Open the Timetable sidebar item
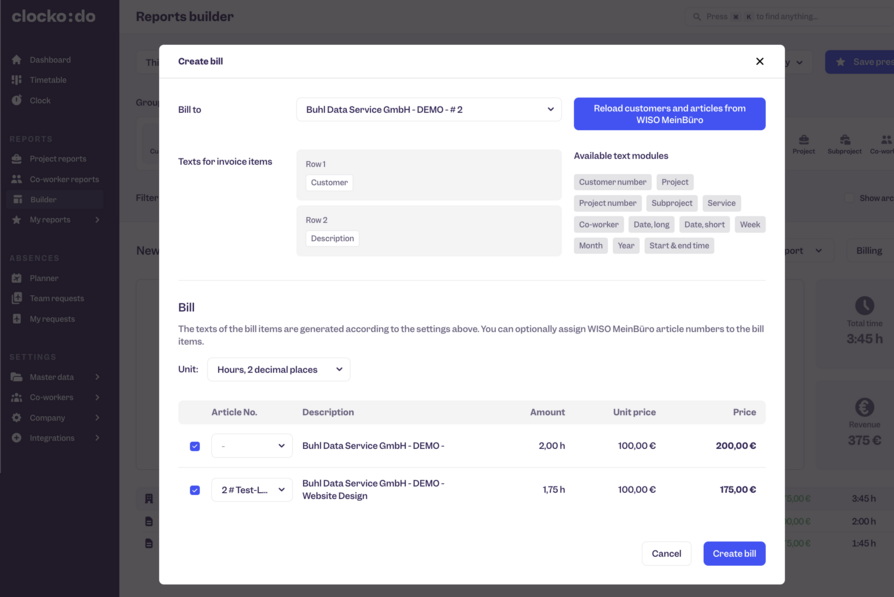Image resolution: width=894 pixels, height=597 pixels. click(x=48, y=80)
